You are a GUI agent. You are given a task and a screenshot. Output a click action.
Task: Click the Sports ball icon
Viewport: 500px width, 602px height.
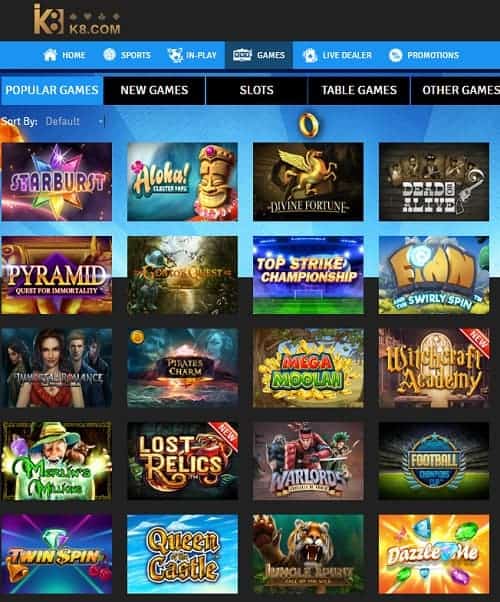[x=109, y=55]
